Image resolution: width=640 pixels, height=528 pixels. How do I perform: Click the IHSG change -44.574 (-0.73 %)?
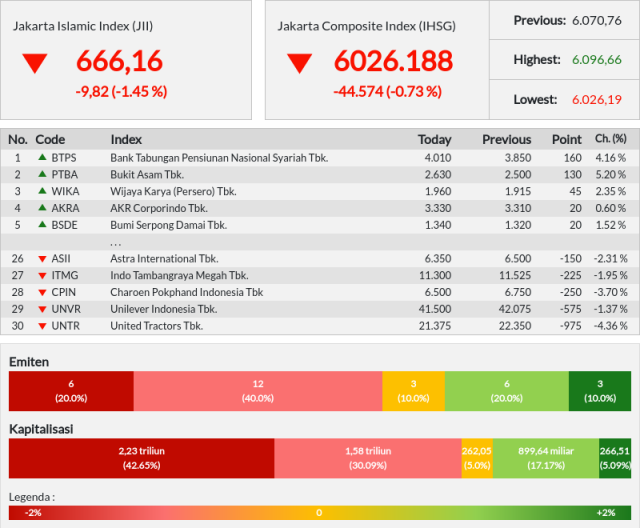[x=387, y=91]
